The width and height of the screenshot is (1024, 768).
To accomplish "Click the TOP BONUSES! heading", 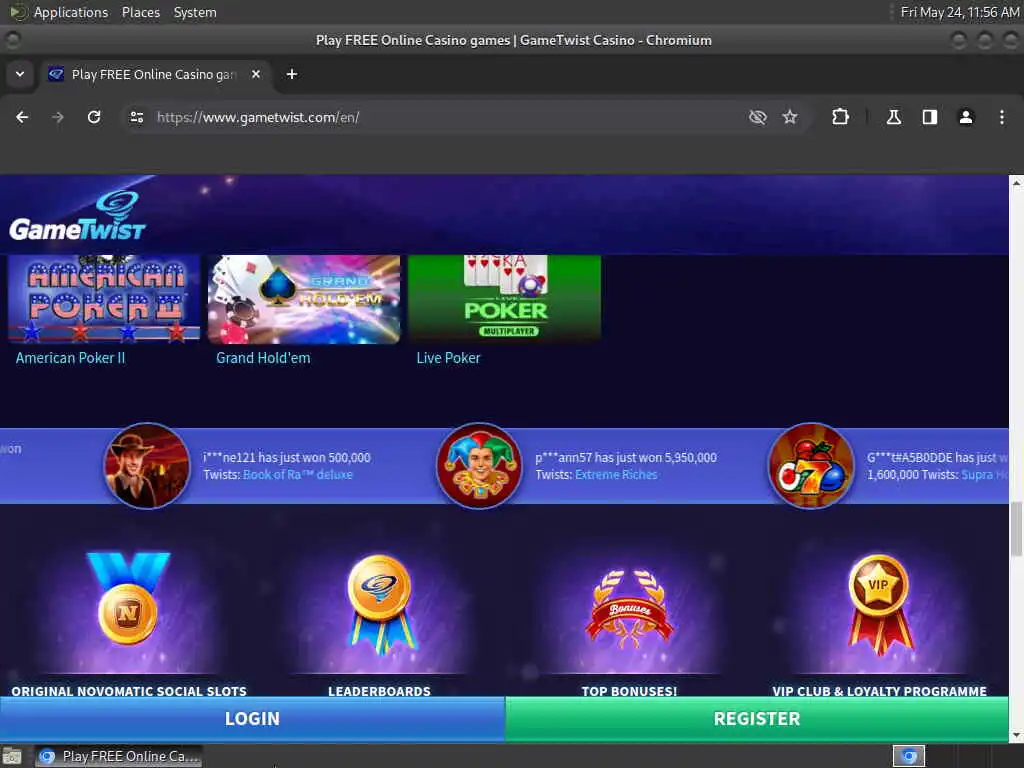I will [630, 690].
